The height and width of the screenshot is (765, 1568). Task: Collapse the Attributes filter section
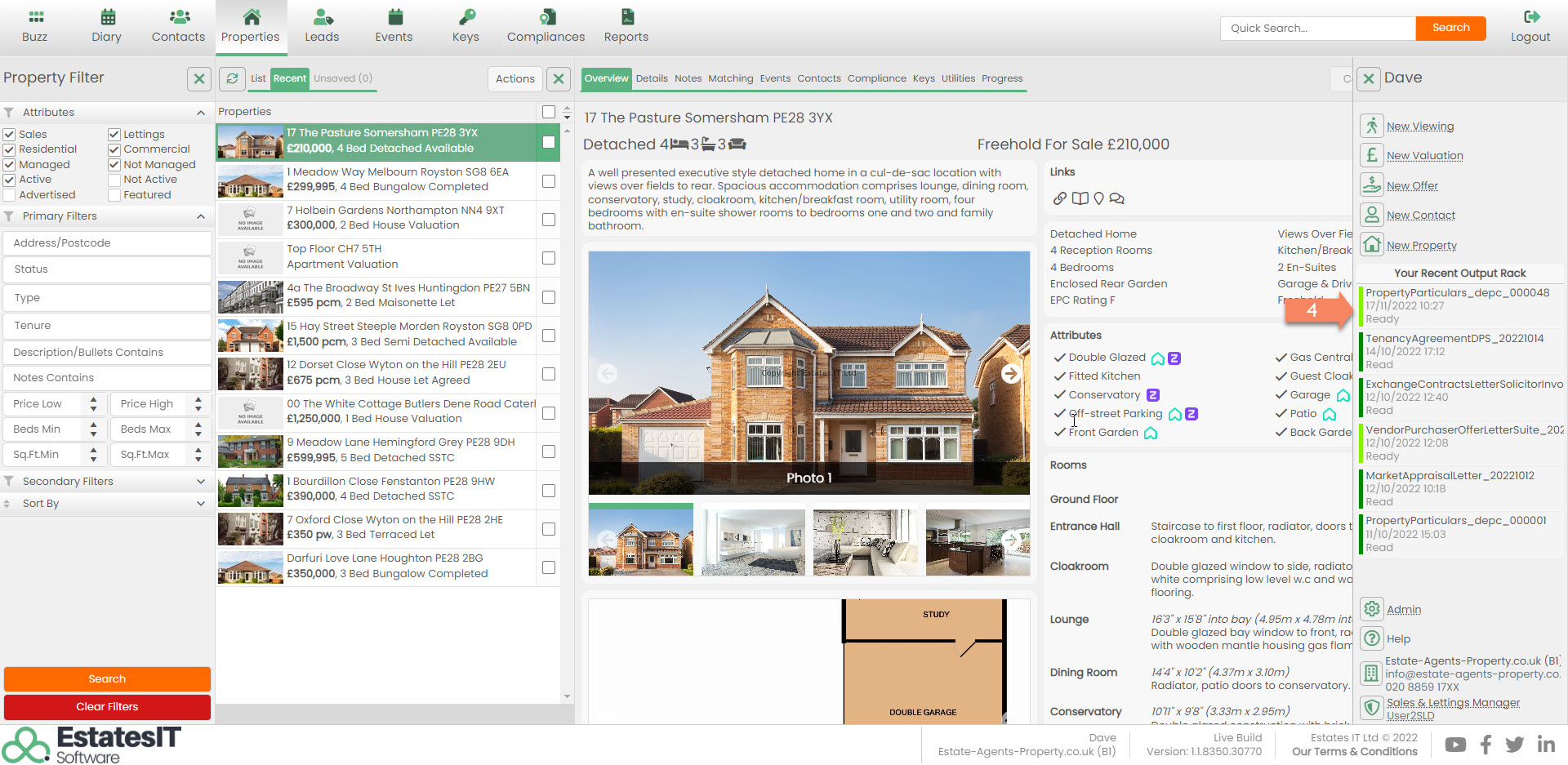tap(200, 113)
